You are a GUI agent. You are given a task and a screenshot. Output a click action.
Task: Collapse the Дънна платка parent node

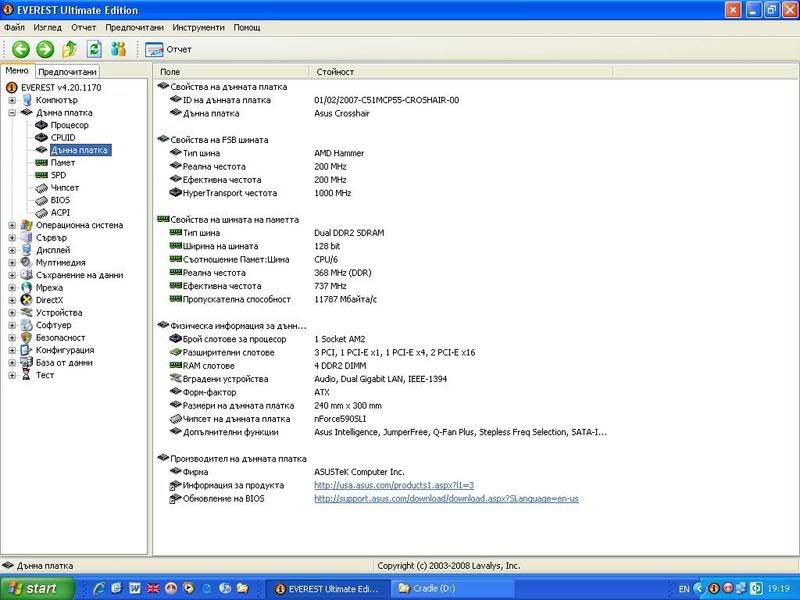(12, 113)
